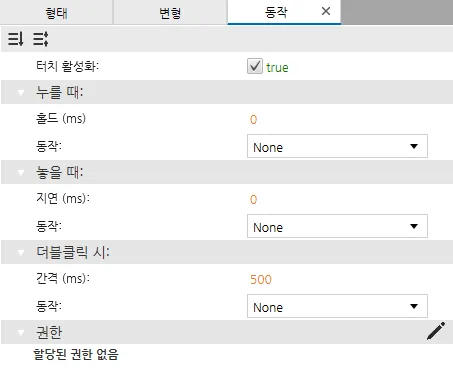This screenshot has height=375, width=453.
Task: Click the pencil edit icon in 권한 row
Action: [x=436, y=331]
